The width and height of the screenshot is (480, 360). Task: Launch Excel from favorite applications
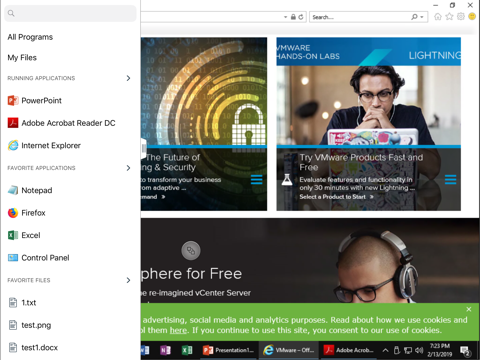point(24,235)
